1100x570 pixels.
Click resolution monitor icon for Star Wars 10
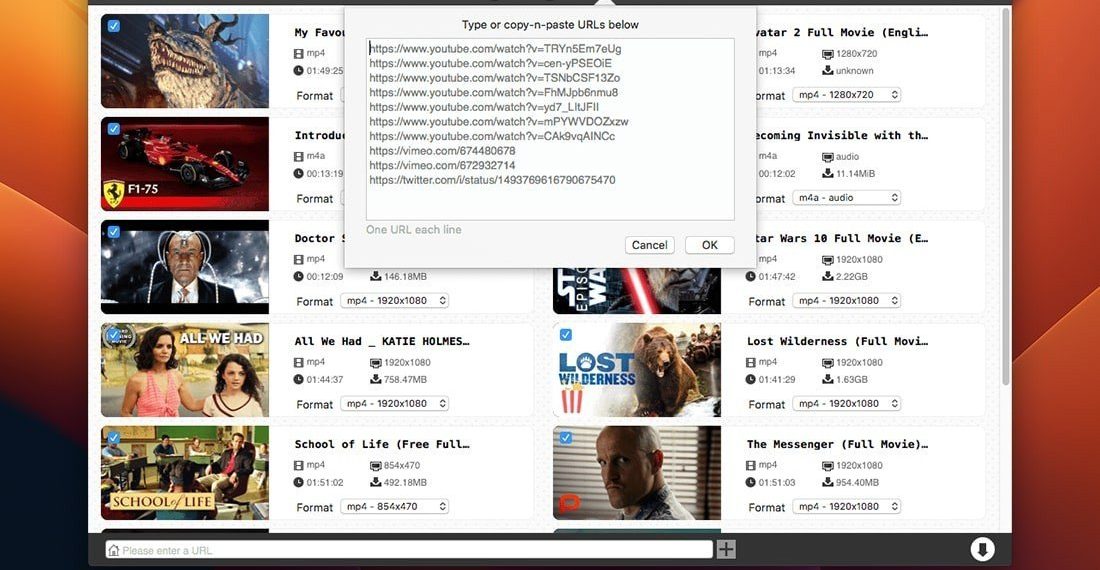tap(827, 259)
